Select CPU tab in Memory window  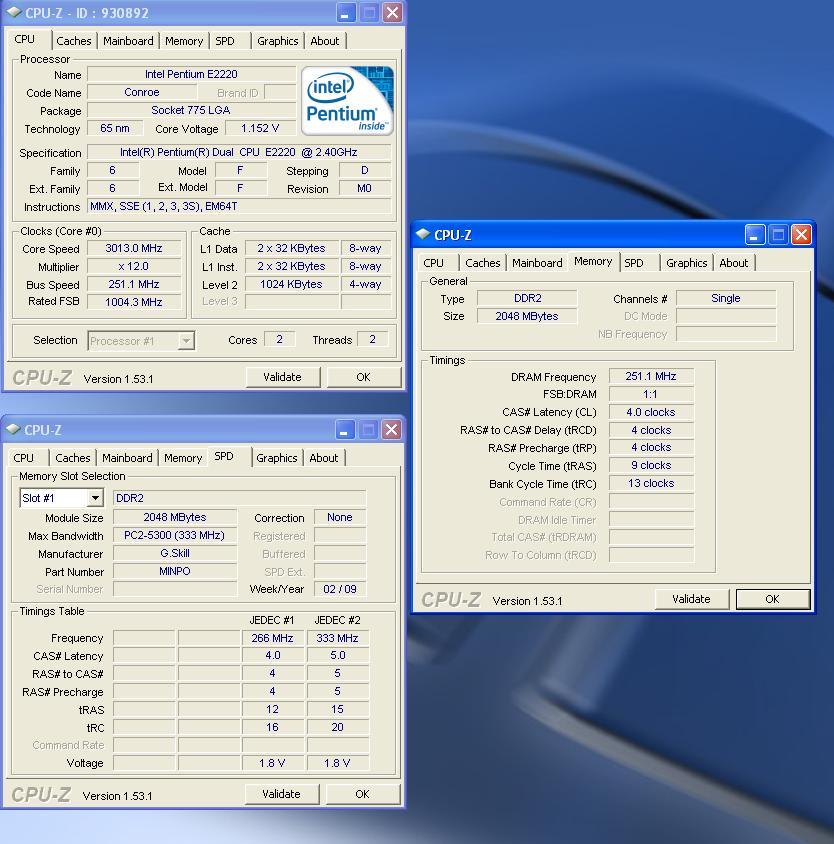tap(433, 263)
